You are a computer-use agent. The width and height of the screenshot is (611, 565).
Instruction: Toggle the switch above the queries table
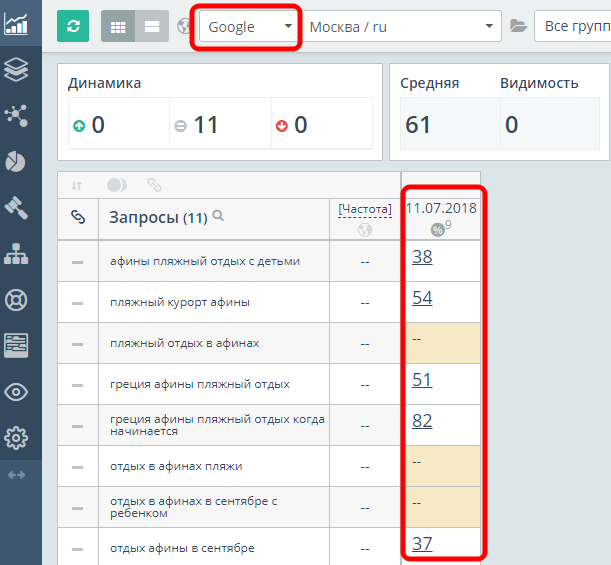117,185
